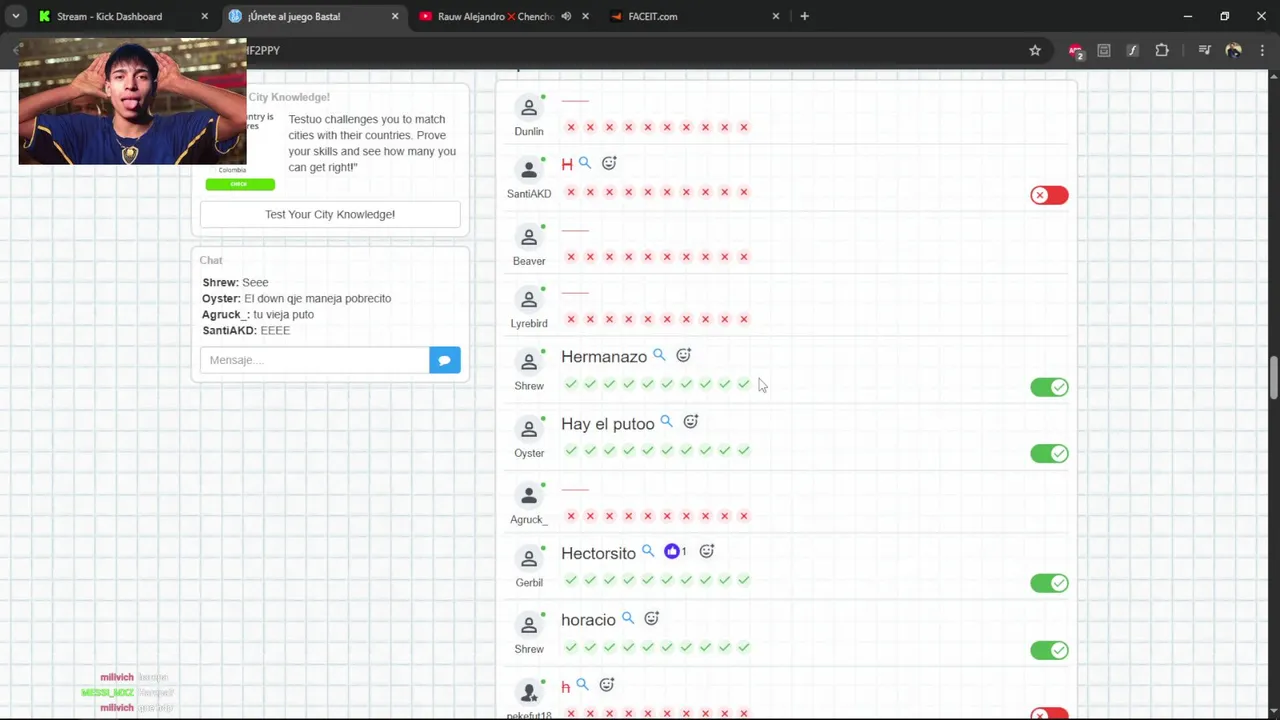Click Lyrebird's player avatar
1280x720 pixels.
pos(529,300)
